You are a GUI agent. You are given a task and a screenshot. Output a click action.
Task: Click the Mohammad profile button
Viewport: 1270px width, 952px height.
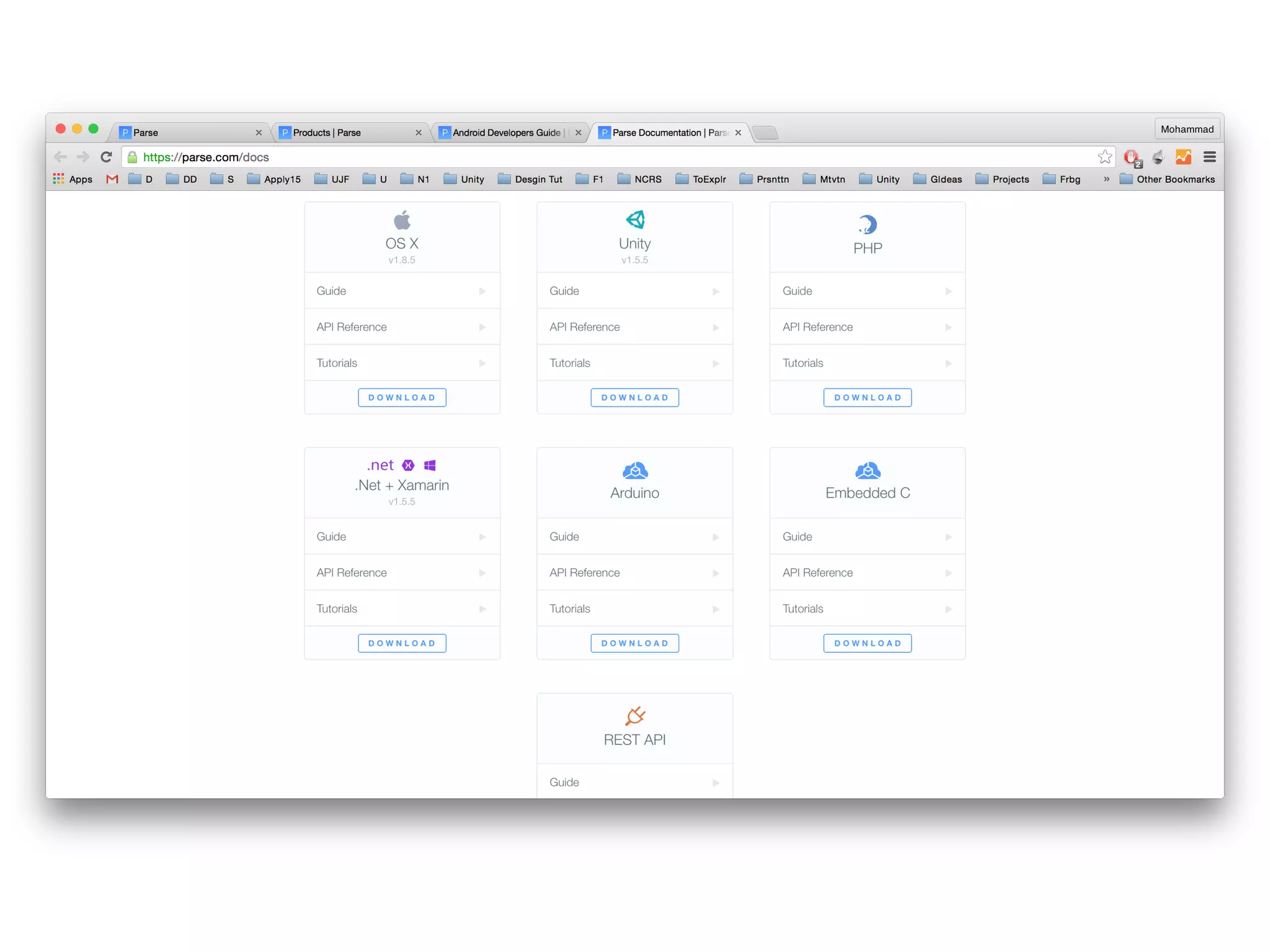(1187, 129)
